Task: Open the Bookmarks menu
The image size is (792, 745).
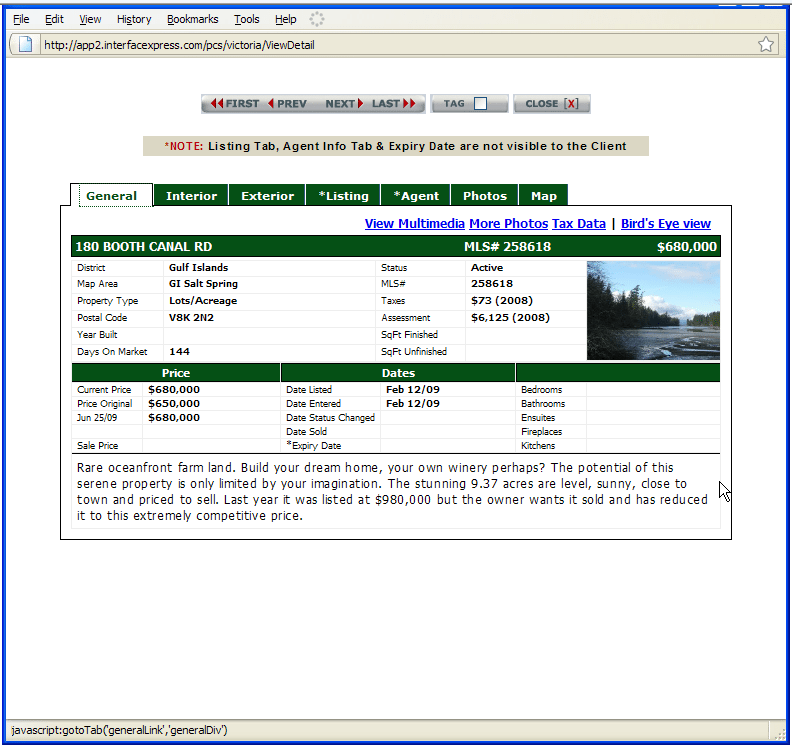Action: pyautogui.click(x=192, y=19)
